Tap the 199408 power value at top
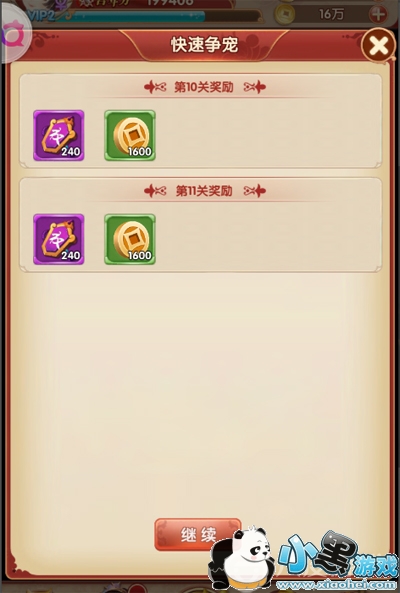 coord(170,3)
